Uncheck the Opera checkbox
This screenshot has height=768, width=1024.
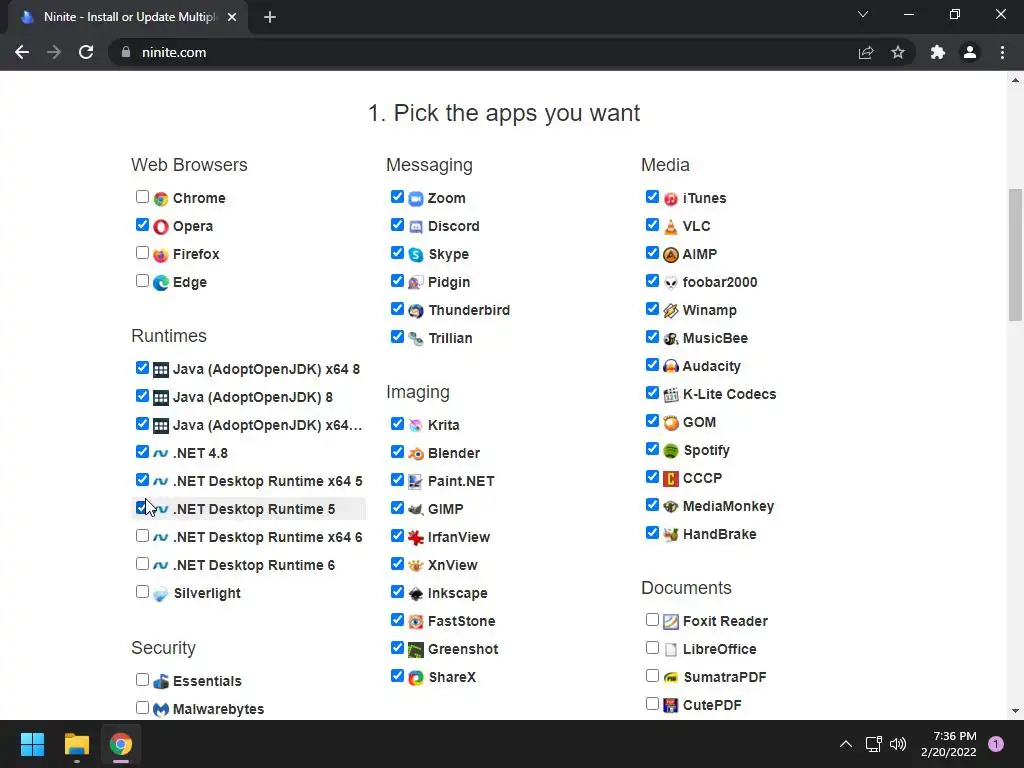pyautogui.click(x=142, y=225)
